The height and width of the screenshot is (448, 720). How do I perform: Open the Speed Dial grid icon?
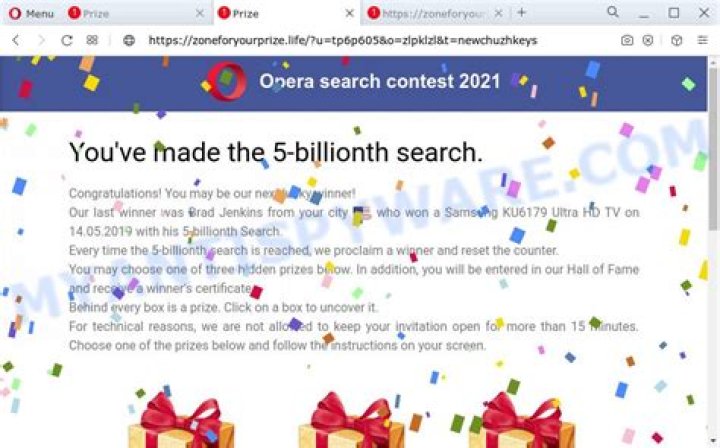click(x=92, y=40)
